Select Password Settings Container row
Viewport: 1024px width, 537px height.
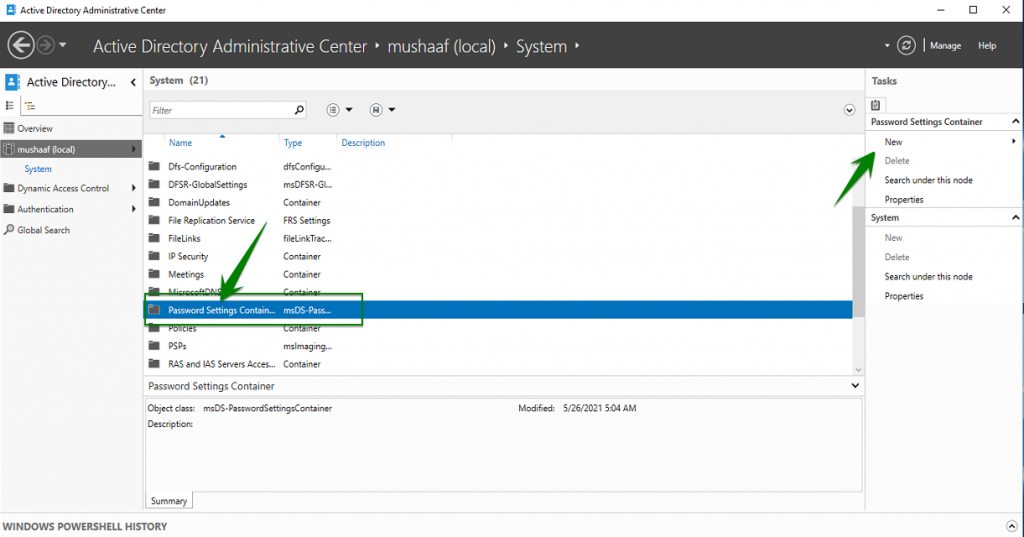[498, 310]
